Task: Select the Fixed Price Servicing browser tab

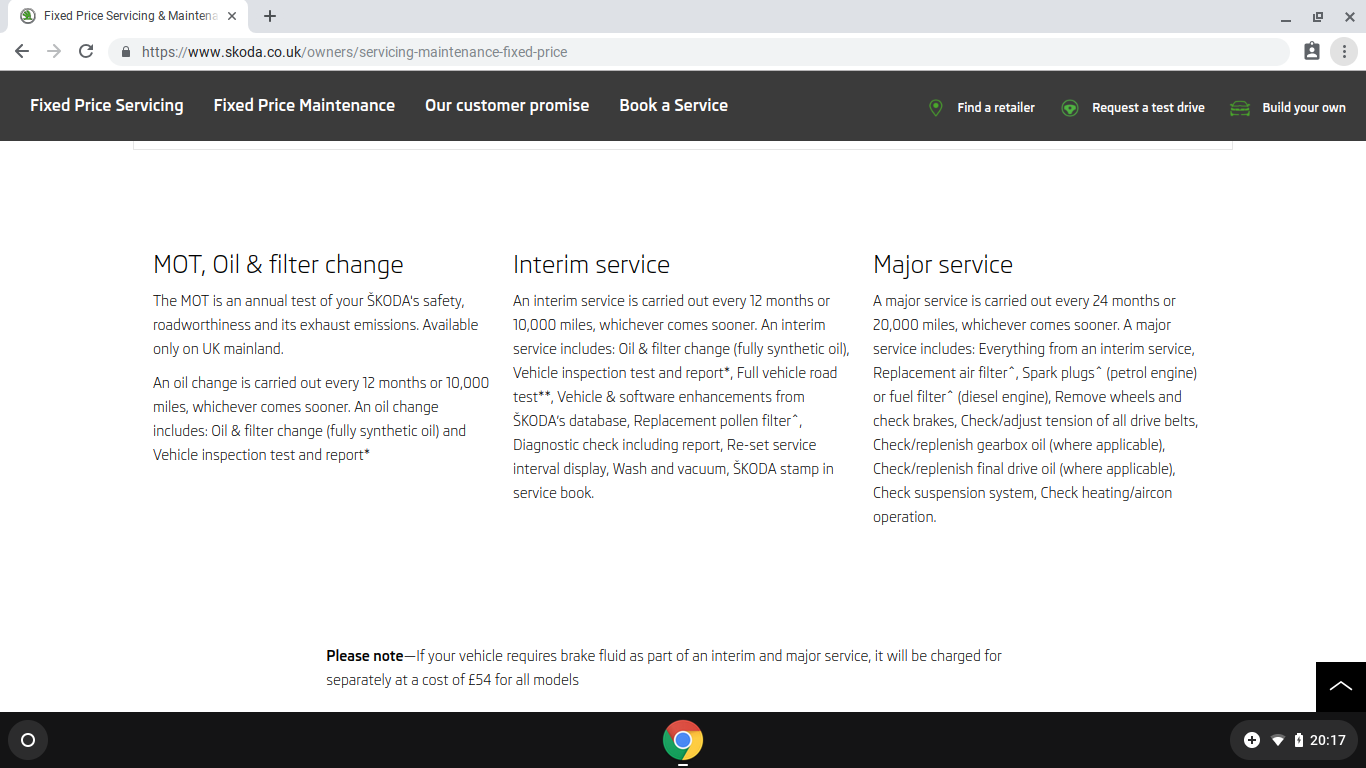Action: [x=128, y=16]
